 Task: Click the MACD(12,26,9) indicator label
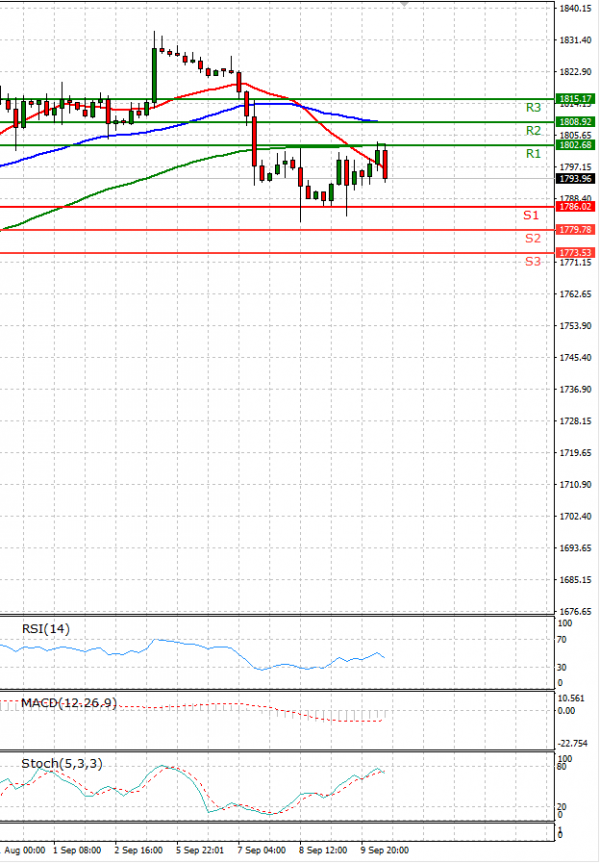point(69,703)
